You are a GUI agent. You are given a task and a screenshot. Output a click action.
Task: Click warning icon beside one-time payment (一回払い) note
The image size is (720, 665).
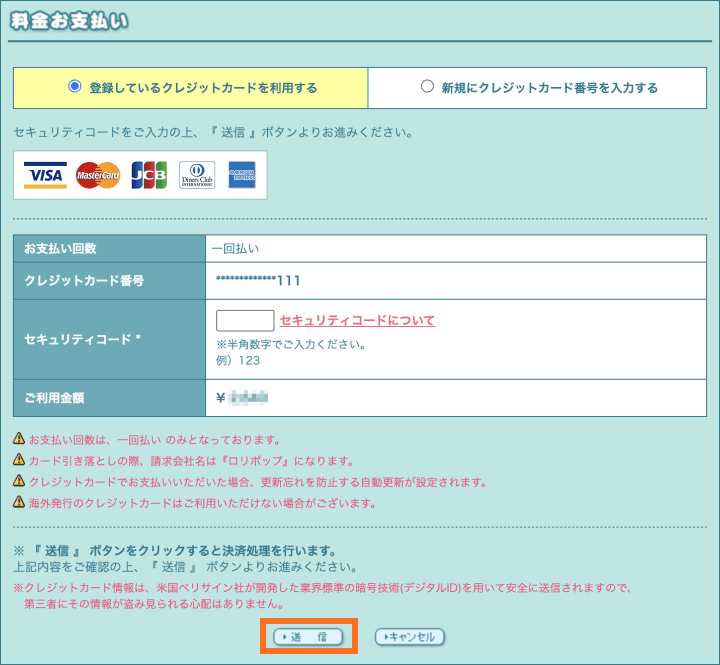click(19, 439)
